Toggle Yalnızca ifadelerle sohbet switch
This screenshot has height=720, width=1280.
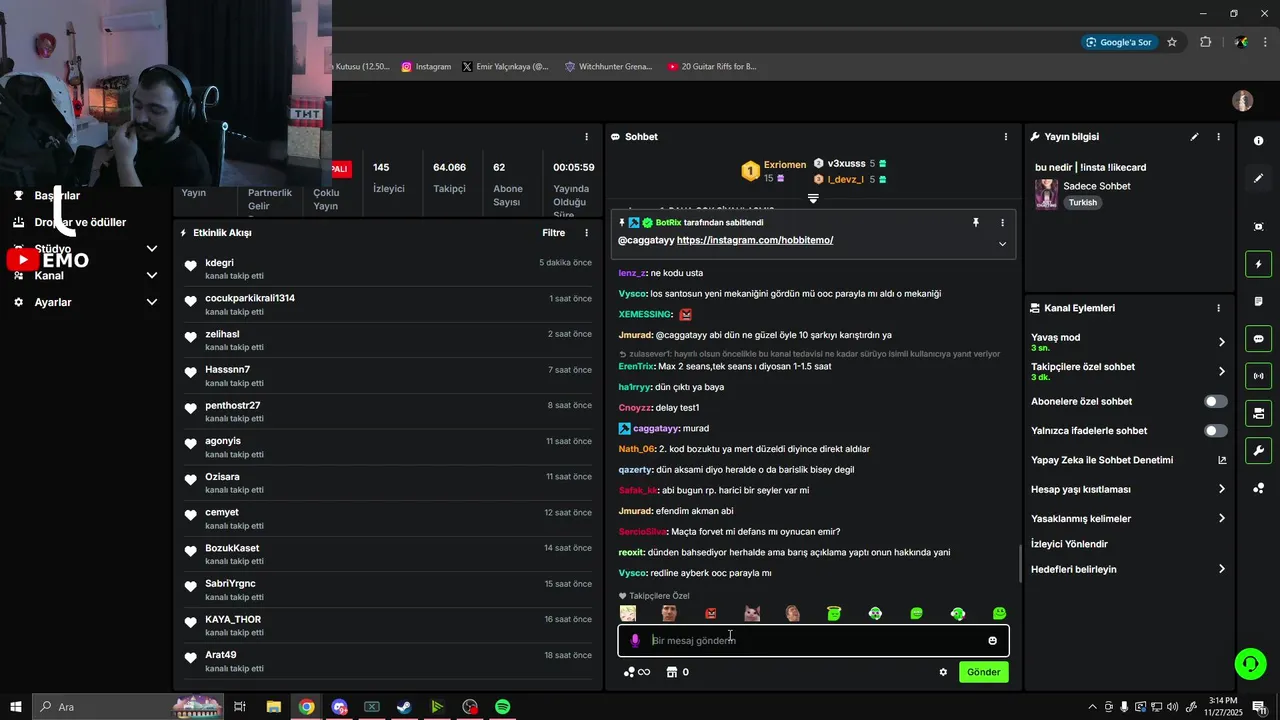click(1216, 431)
